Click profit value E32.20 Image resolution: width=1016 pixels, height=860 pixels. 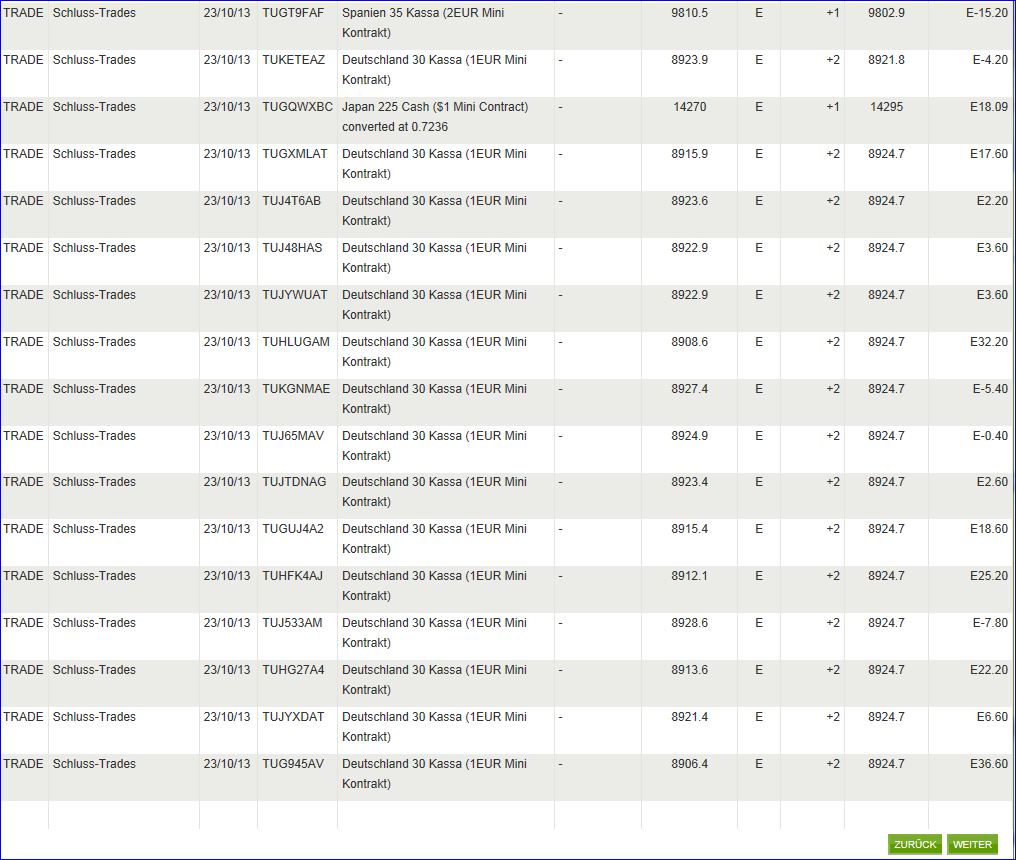(x=989, y=342)
